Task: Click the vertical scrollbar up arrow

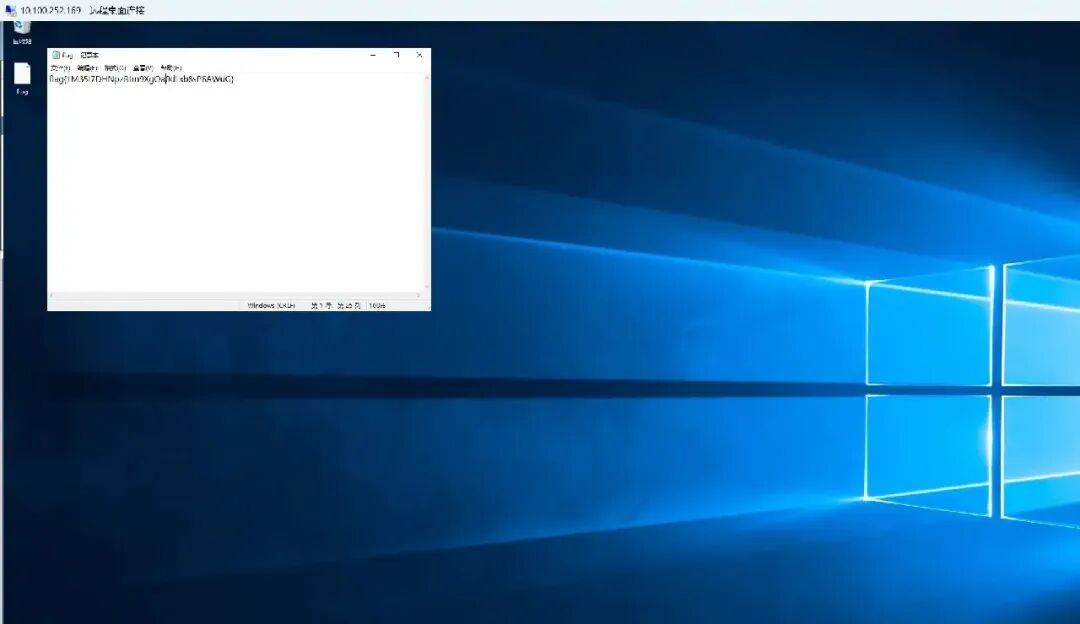Action: coord(427,78)
